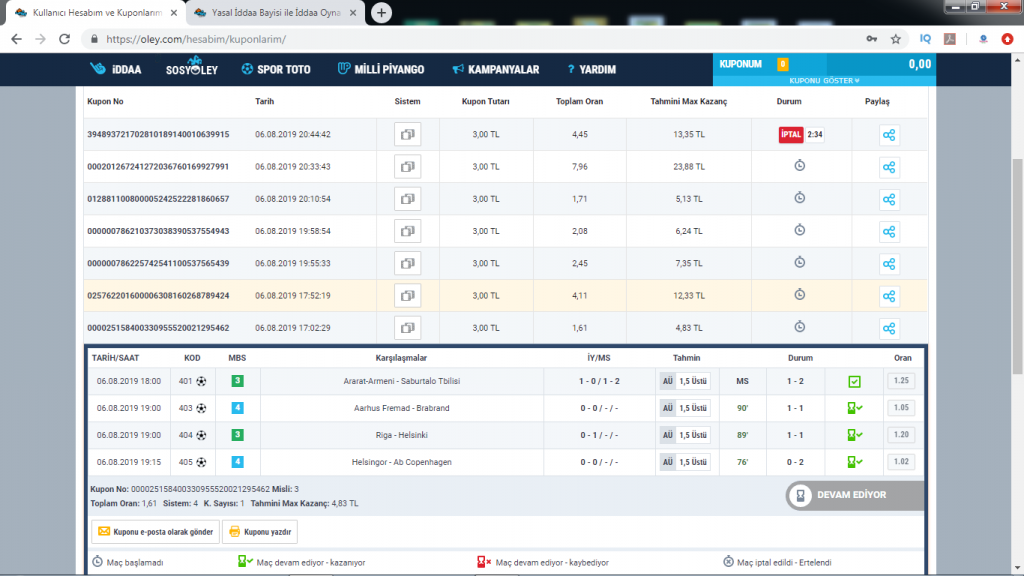This screenshot has height=576, width=1024.
Task: Expand coupon row 00020126724127203676
Action: 158,167
